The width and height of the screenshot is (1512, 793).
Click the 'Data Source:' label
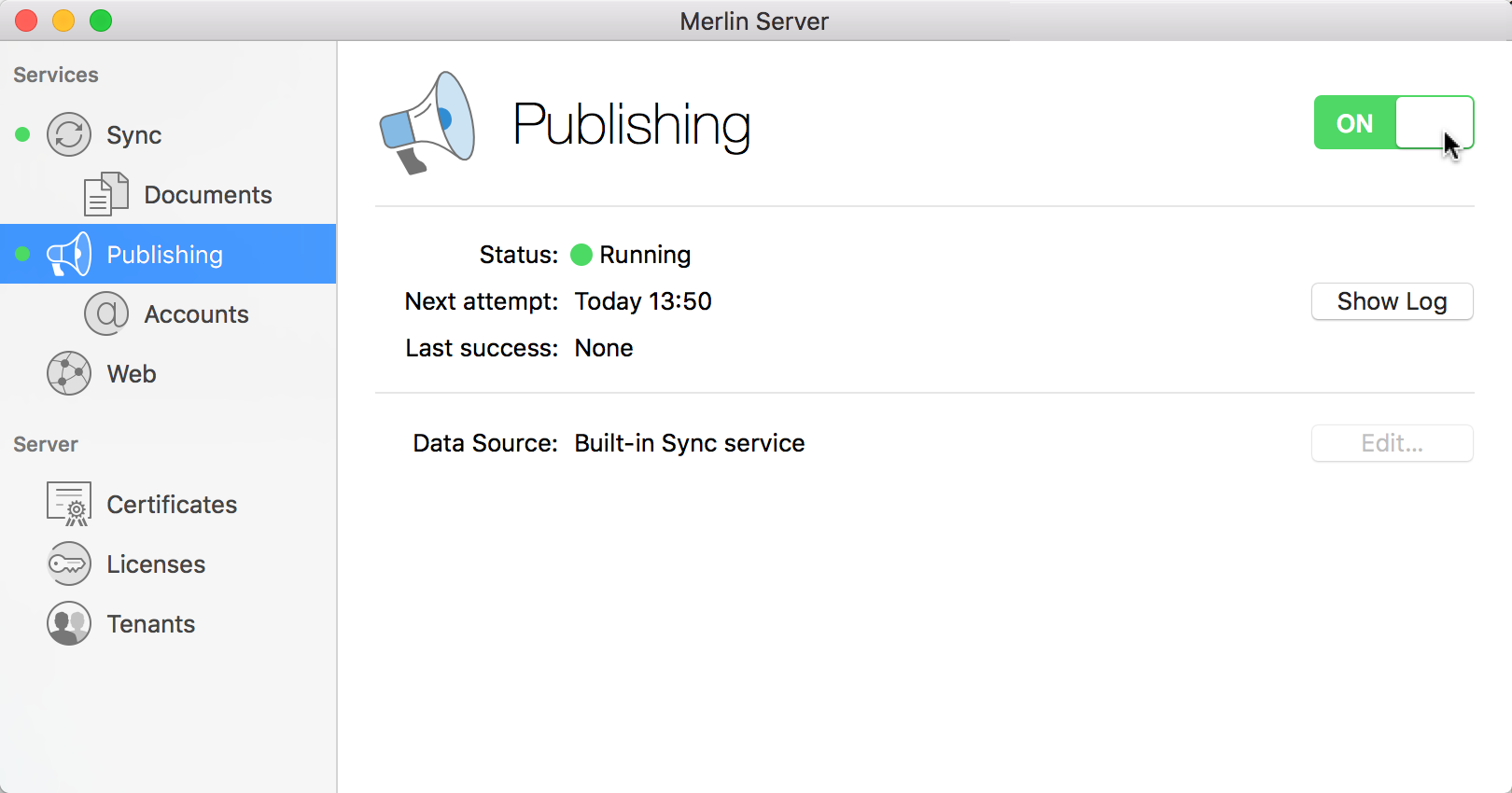[485, 443]
